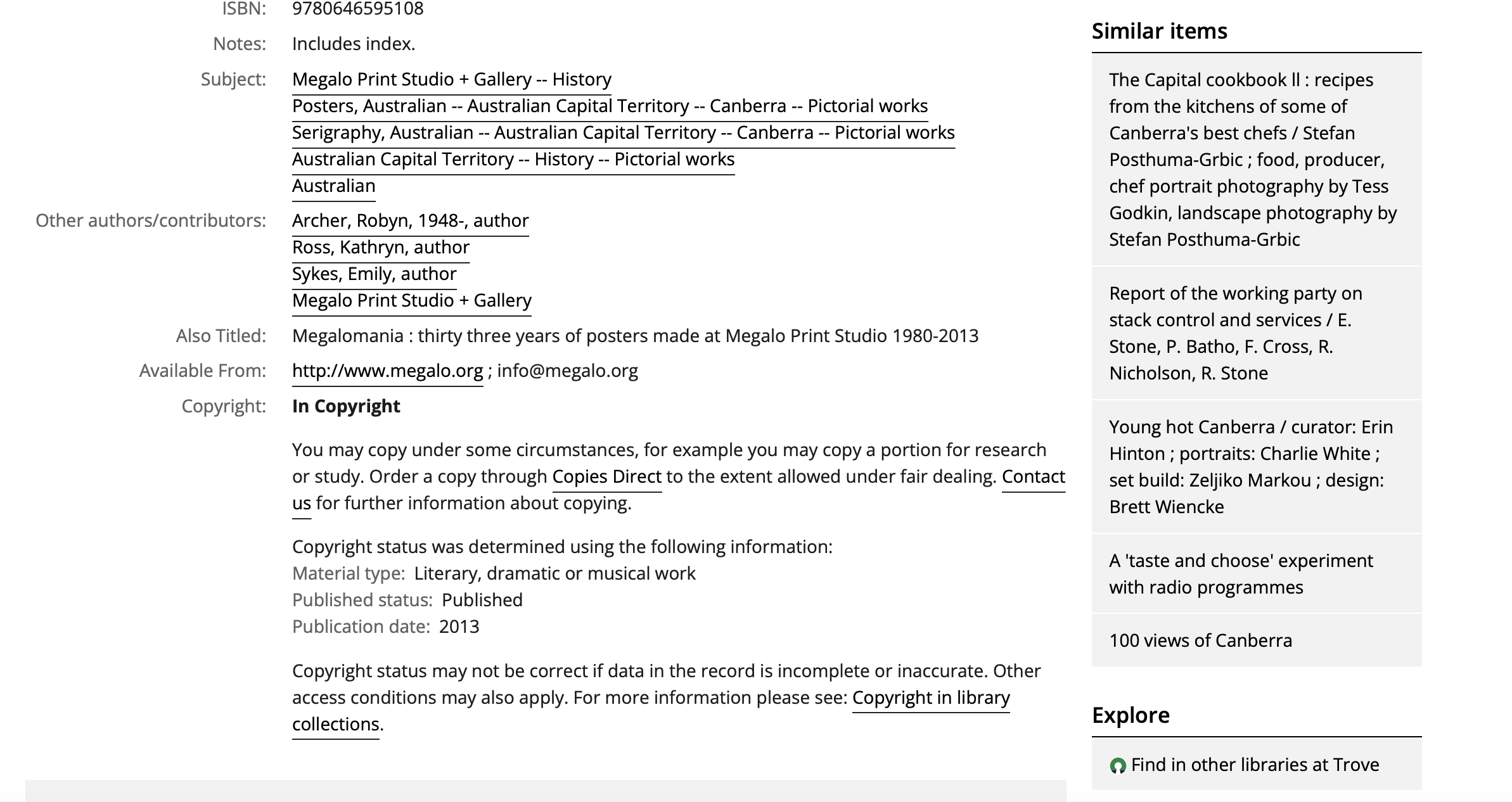This screenshot has height=802, width=1512.
Task: View author Ross, Kathryn
Action: pos(381,247)
